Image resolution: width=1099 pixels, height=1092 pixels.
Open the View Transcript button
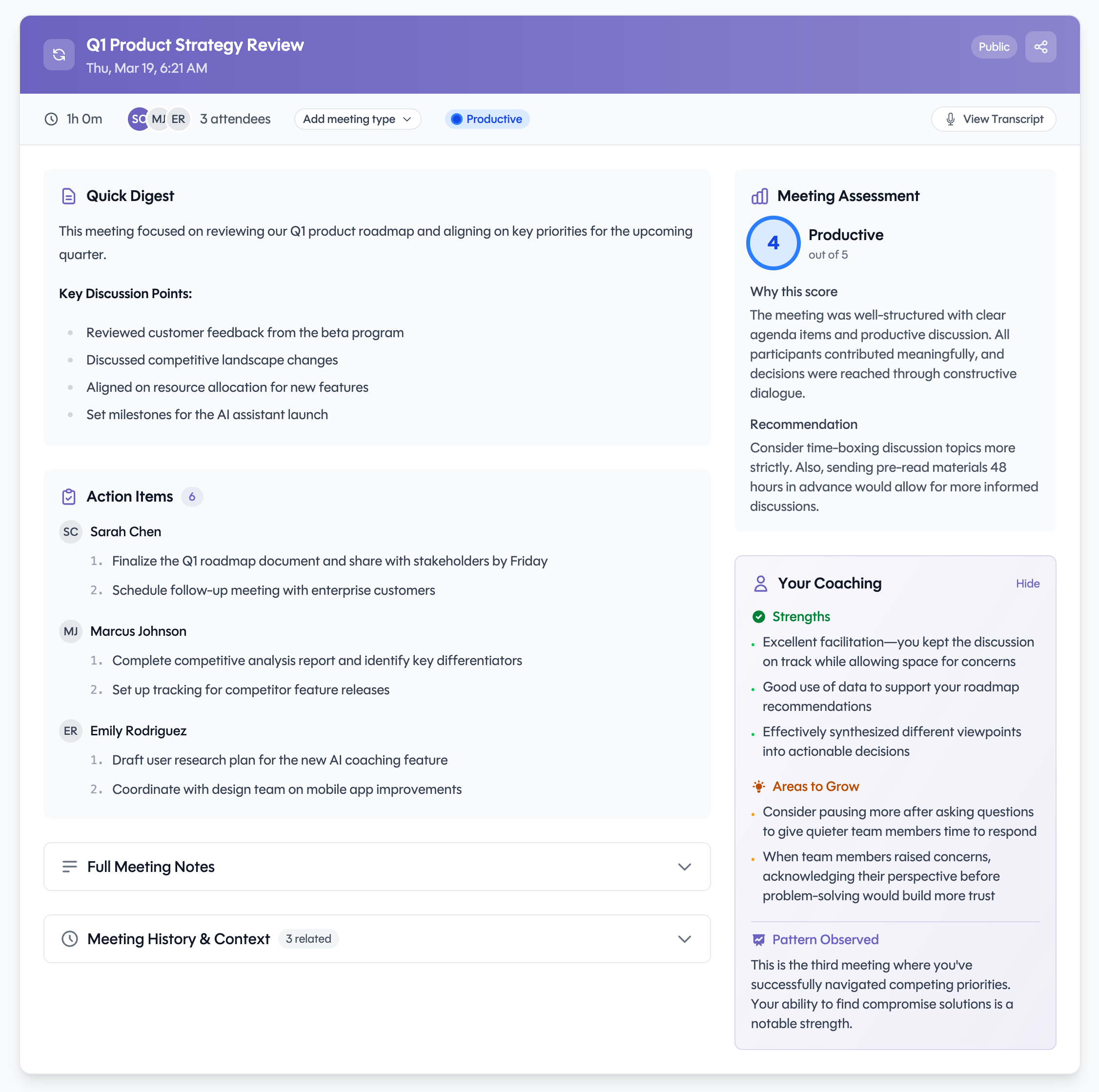click(993, 120)
